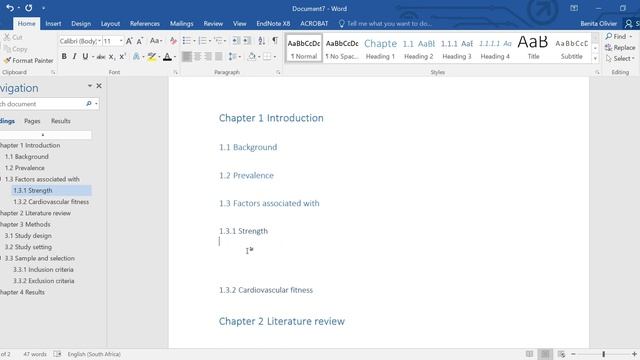The width and height of the screenshot is (640, 360).
Task: Click the Format Painter button
Action: (x=29, y=60)
